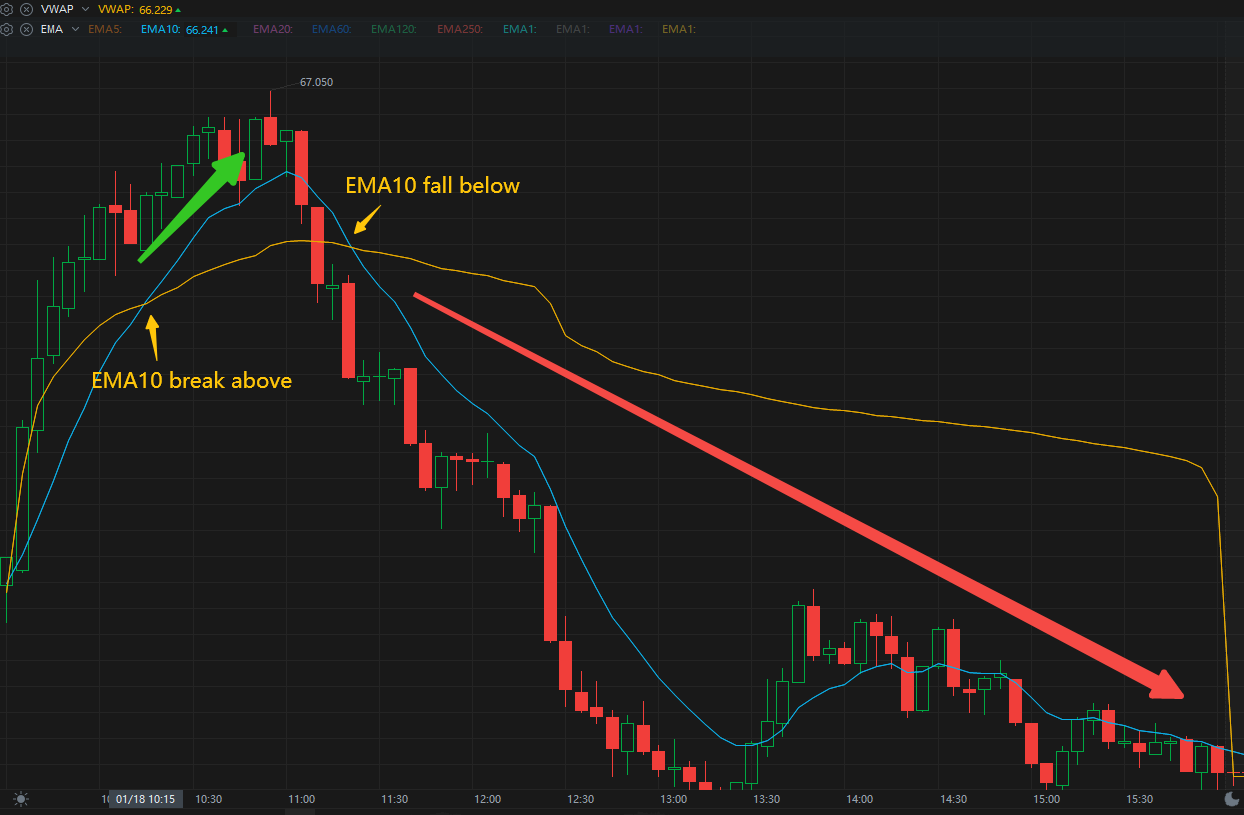This screenshot has width=1244, height=815.
Task: Remove the VWAP indicator with its X icon
Action: click(x=27, y=9)
